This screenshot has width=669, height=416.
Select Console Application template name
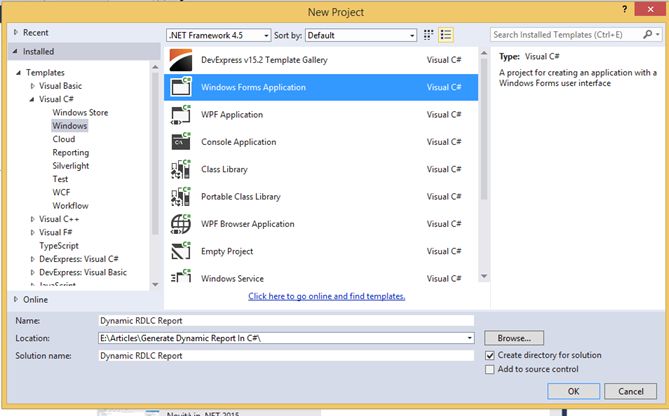(x=239, y=142)
